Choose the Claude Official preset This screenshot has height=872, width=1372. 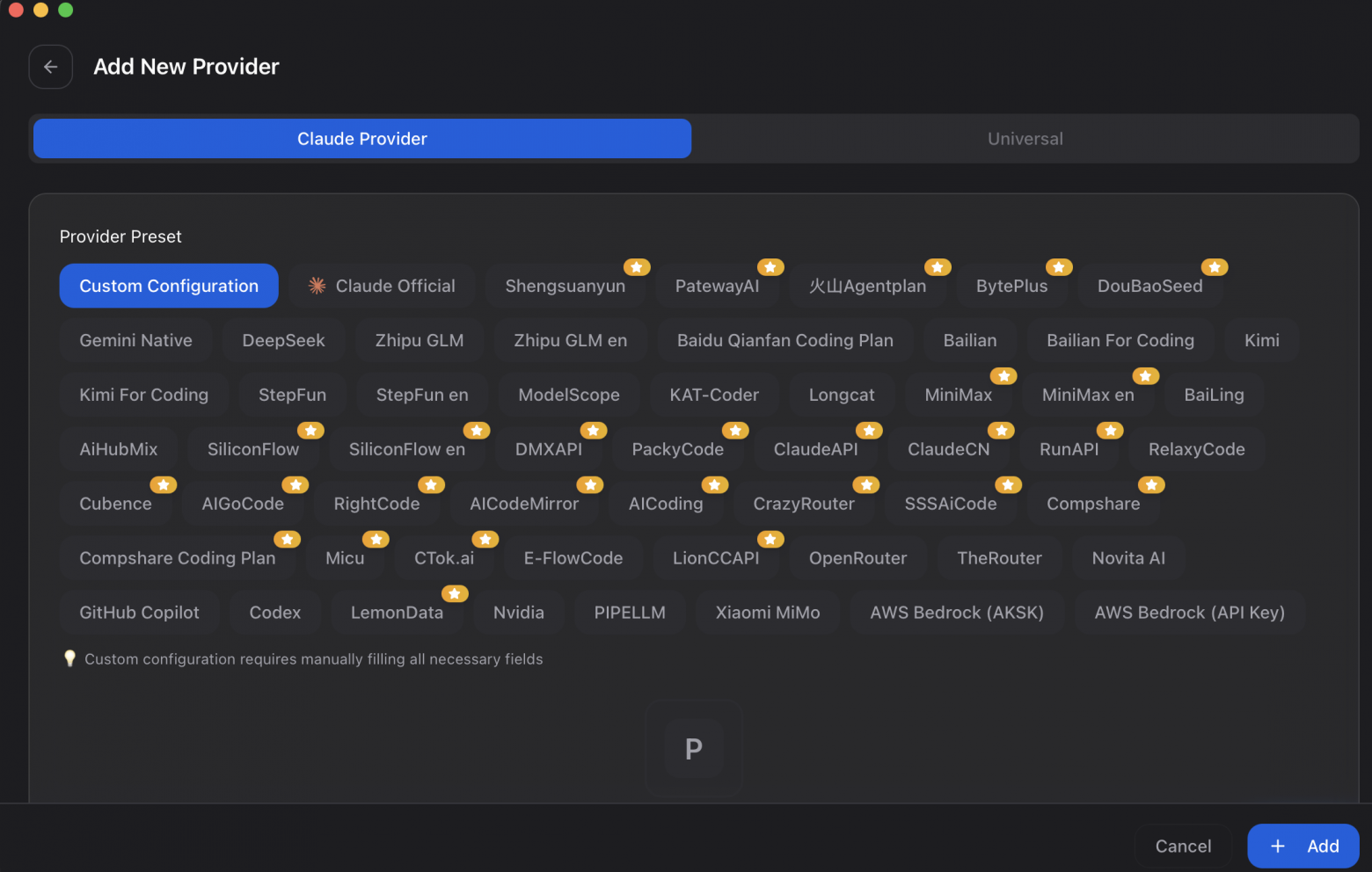click(382, 286)
